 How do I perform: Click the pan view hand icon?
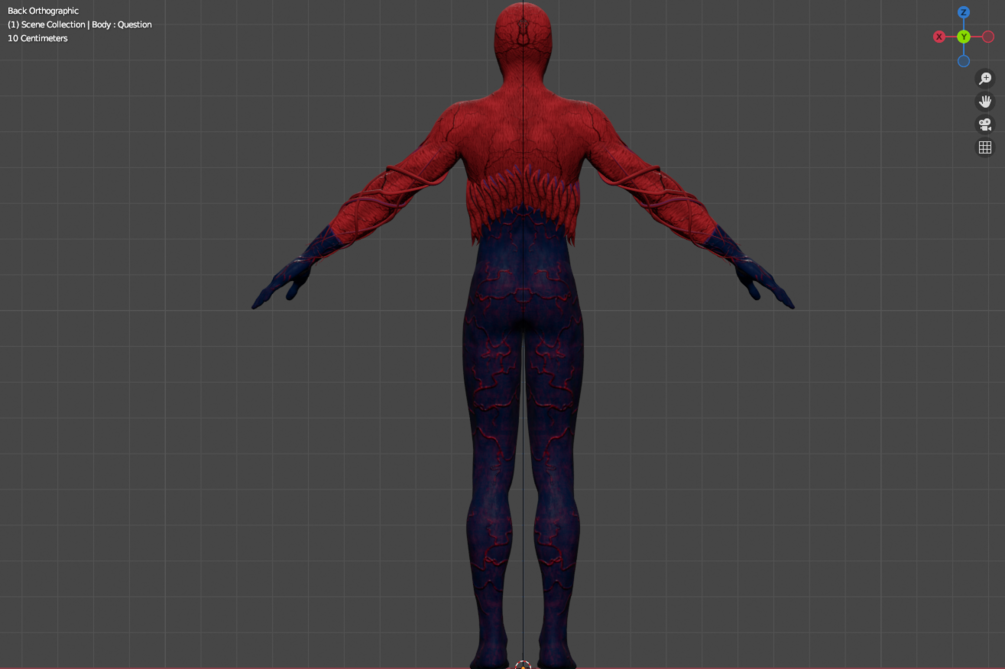(x=984, y=101)
